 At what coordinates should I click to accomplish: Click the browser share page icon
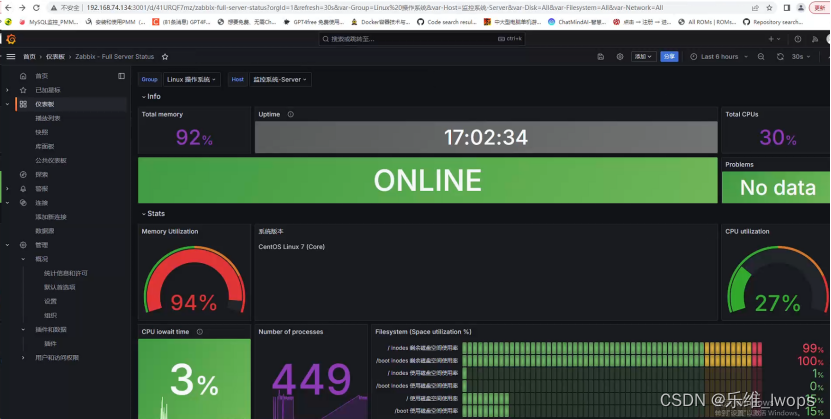point(755,7)
